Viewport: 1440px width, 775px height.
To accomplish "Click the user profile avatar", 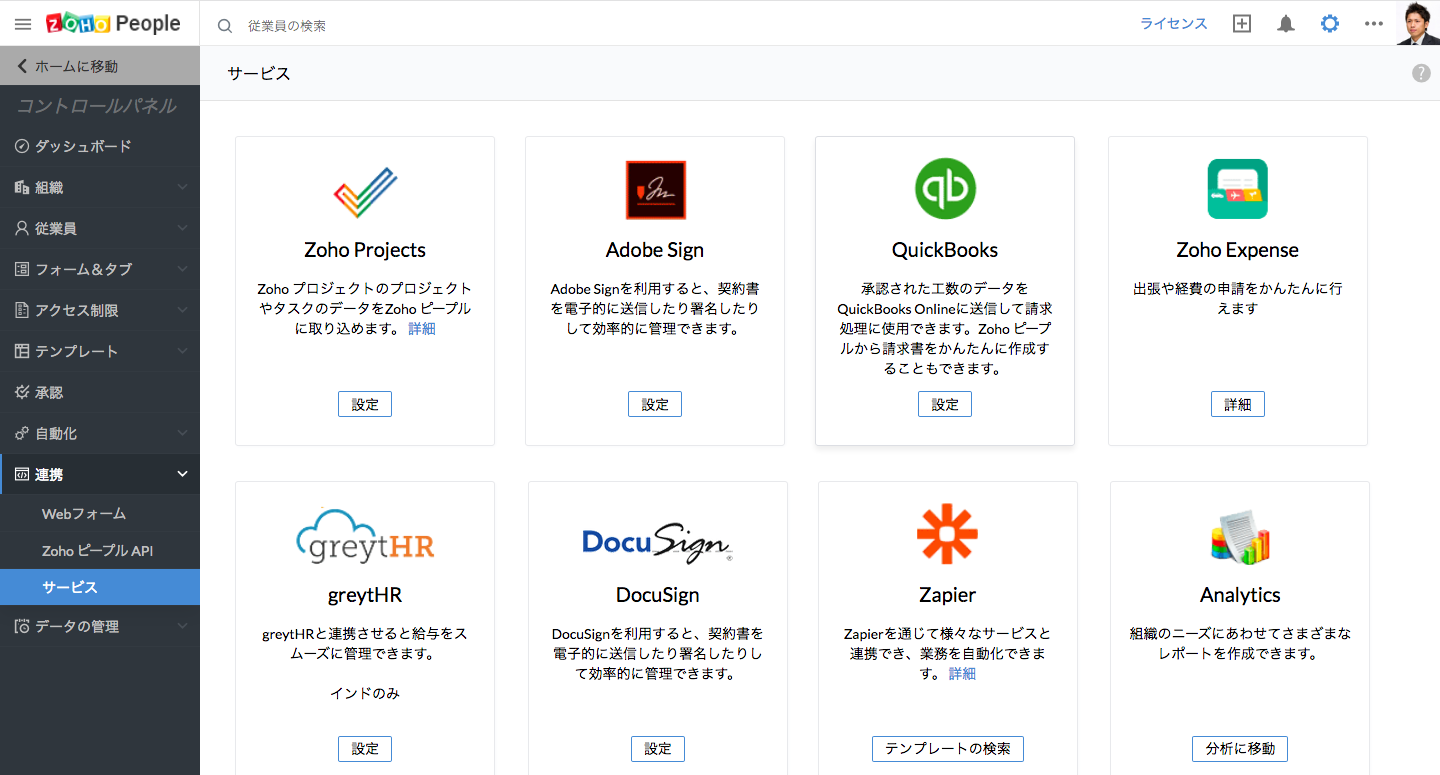I will pos(1418,23).
